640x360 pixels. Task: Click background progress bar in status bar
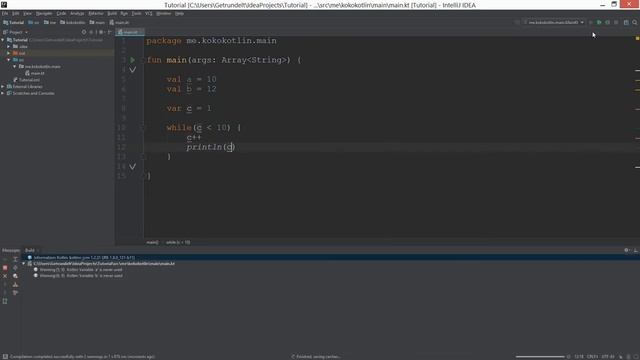point(540,357)
